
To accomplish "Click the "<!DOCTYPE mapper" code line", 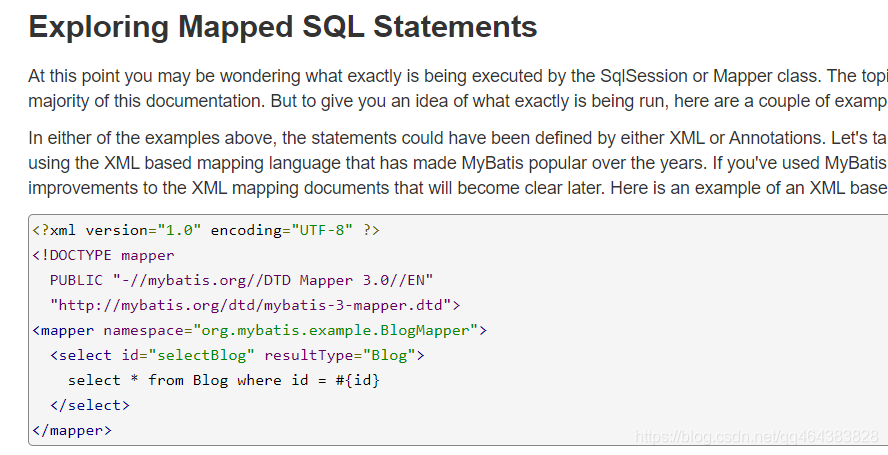I will (x=104, y=256).
